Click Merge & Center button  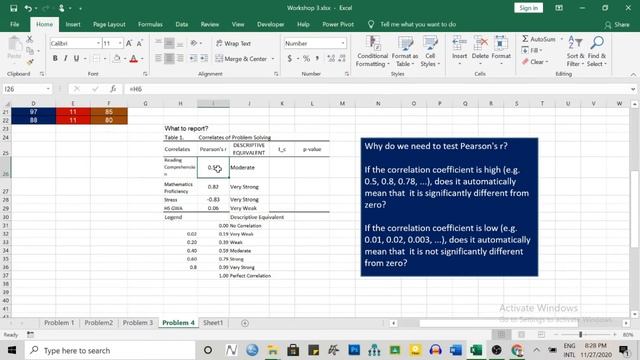tap(241, 59)
